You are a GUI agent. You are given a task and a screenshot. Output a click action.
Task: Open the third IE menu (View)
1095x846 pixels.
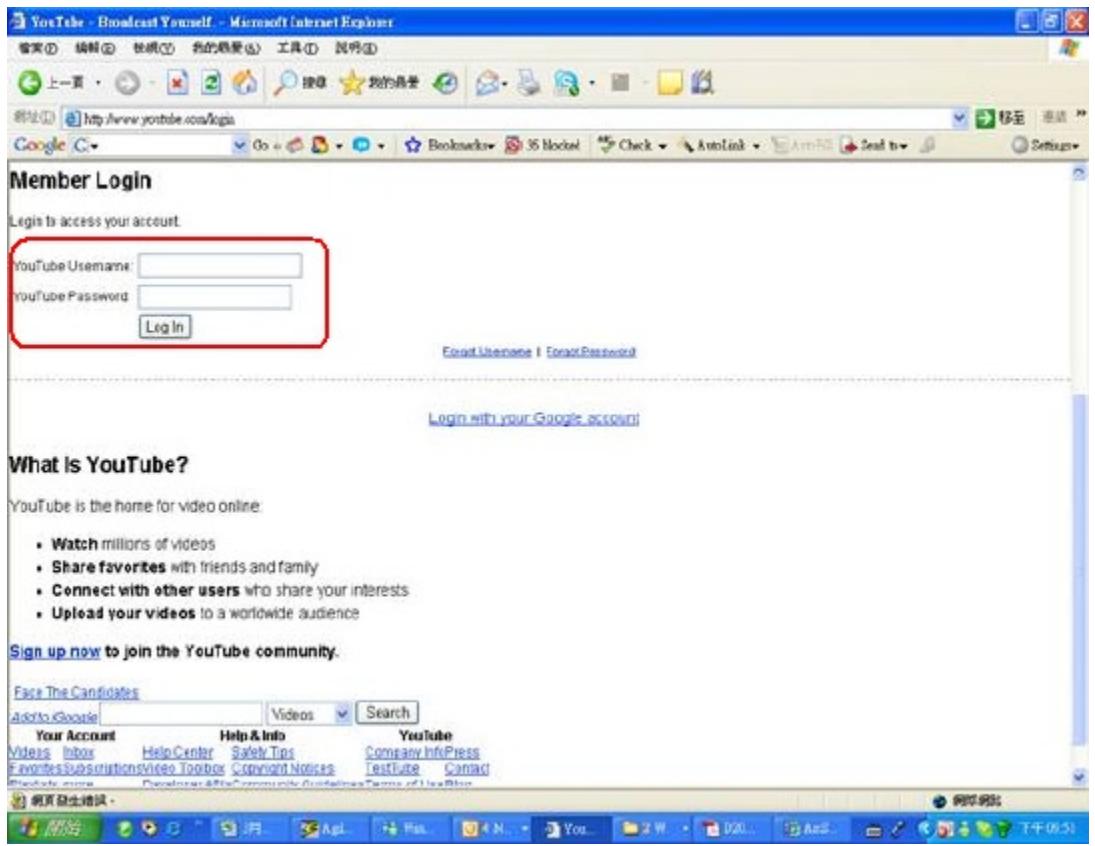tap(154, 48)
